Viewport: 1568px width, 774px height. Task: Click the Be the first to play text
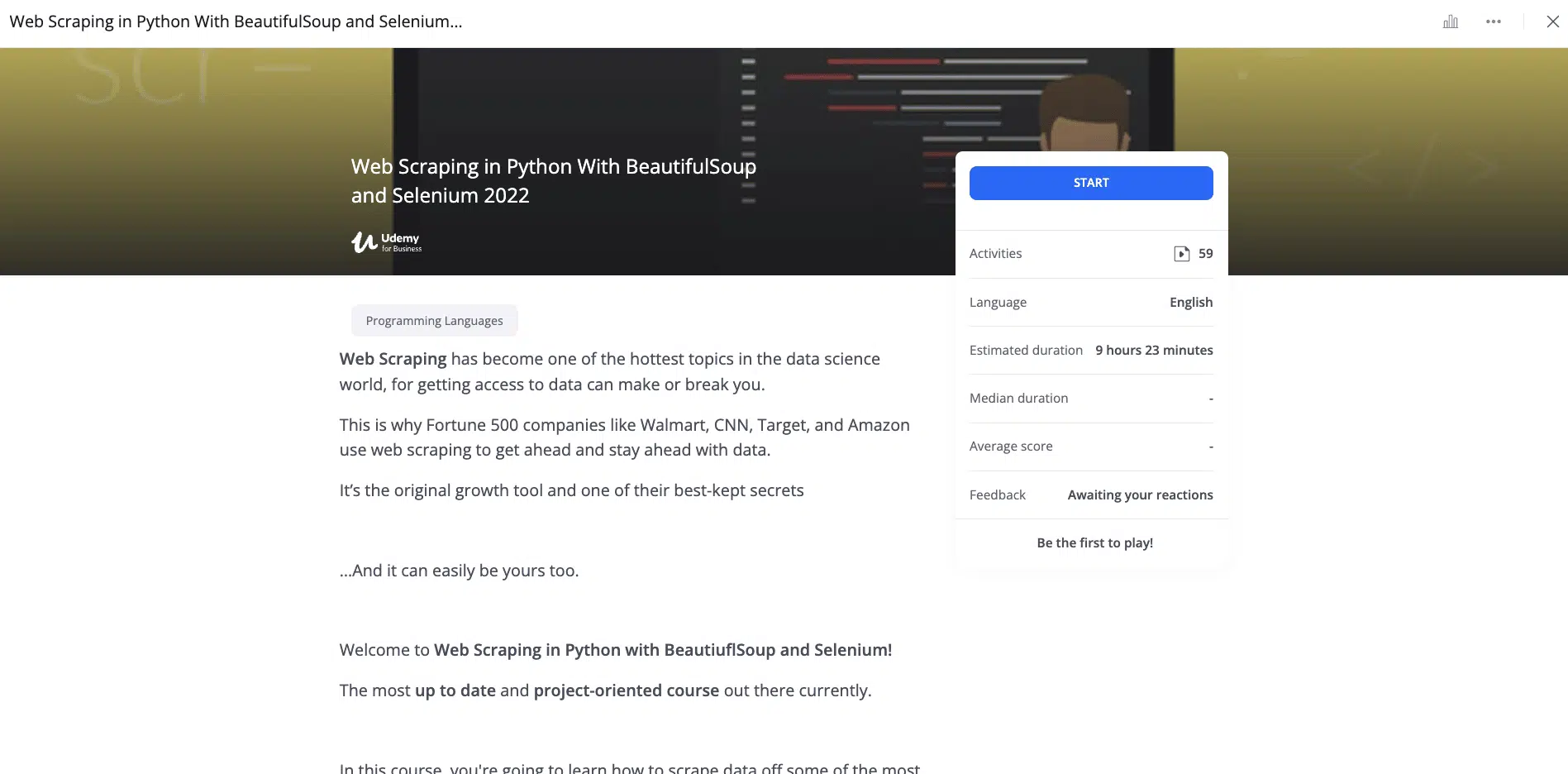[1094, 543]
